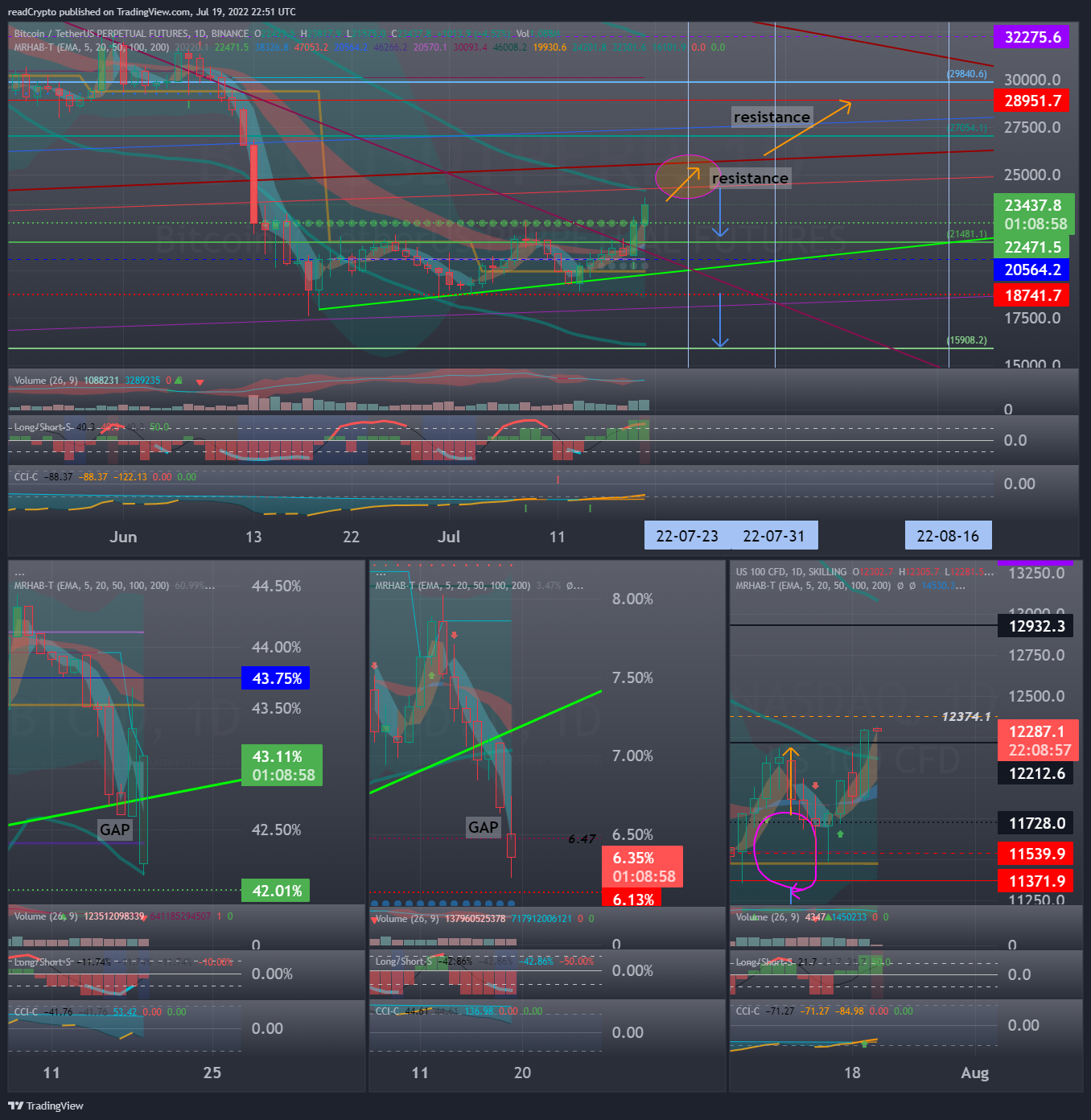The width and height of the screenshot is (1091, 1120).
Task: Click the green 42.01% label
Action: pyautogui.click(x=276, y=891)
